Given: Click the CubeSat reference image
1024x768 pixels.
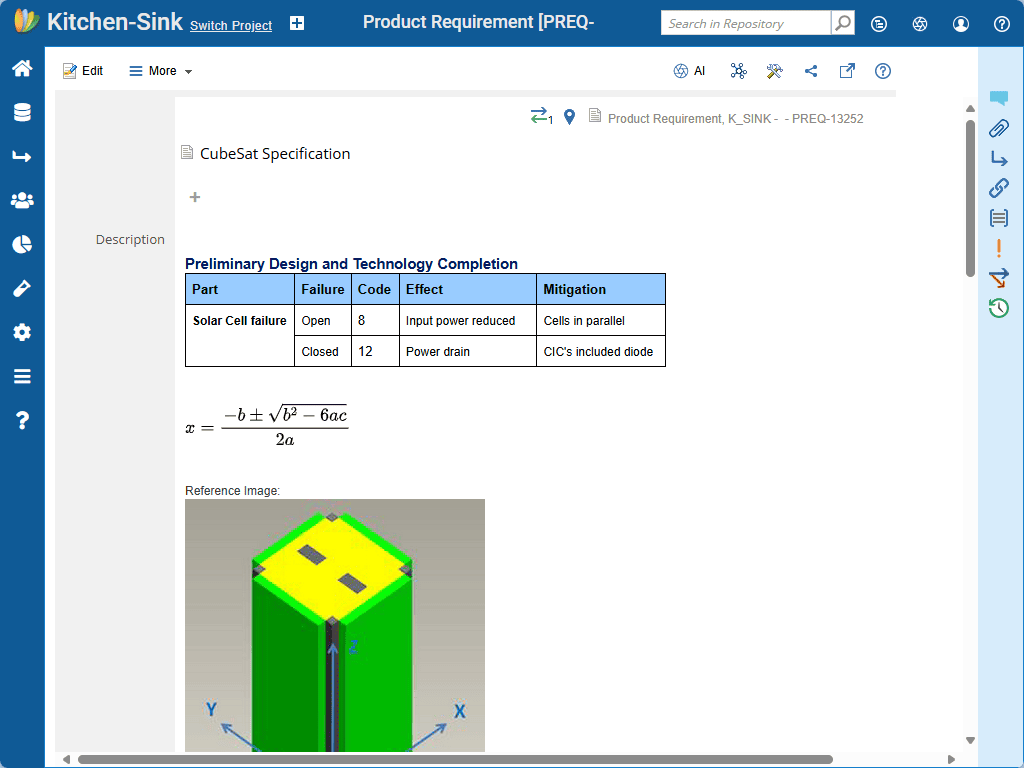Looking at the screenshot, I should (x=334, y=625).
